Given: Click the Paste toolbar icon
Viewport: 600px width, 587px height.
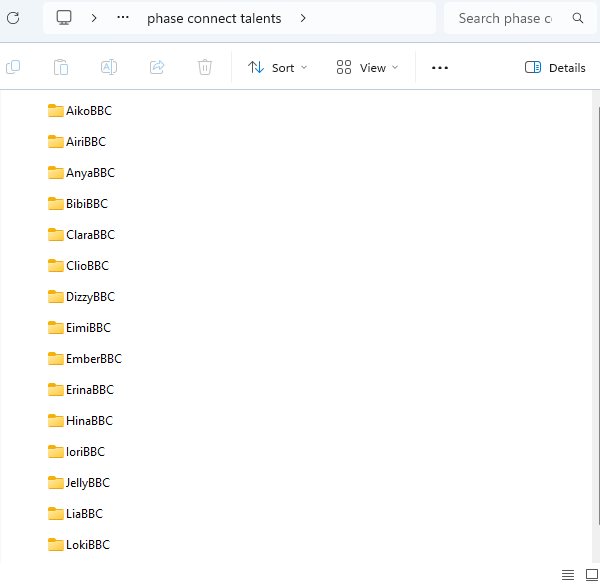Looking at the screenshot, I should point(61,67).
